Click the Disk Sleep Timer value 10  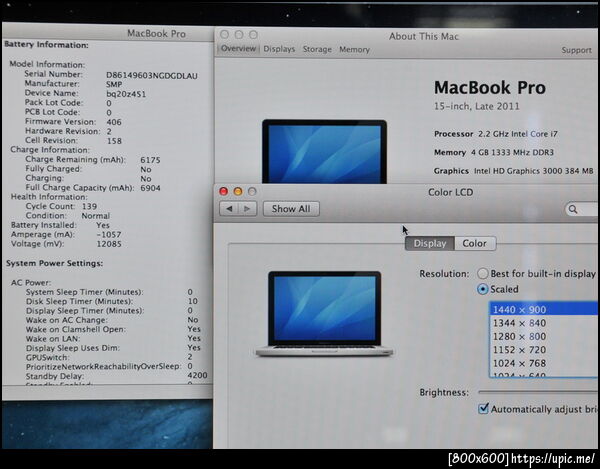click(193, 301)
